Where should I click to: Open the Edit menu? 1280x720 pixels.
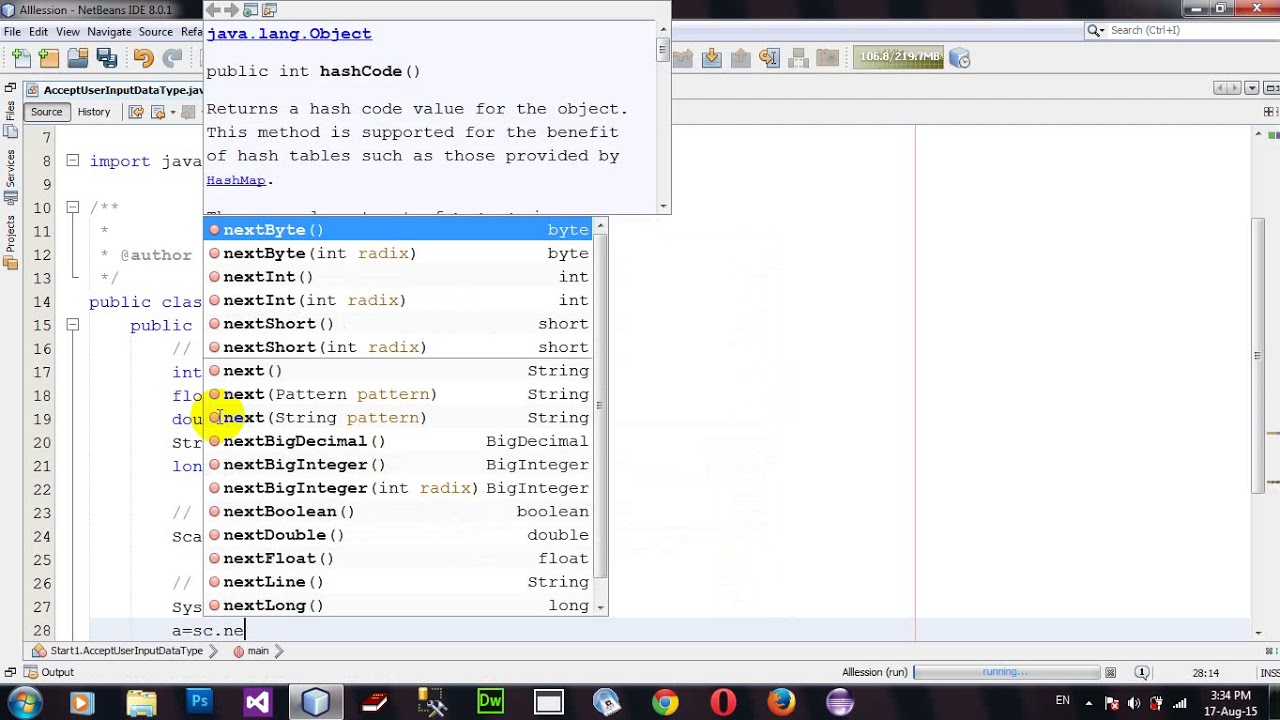click(38, 31)
